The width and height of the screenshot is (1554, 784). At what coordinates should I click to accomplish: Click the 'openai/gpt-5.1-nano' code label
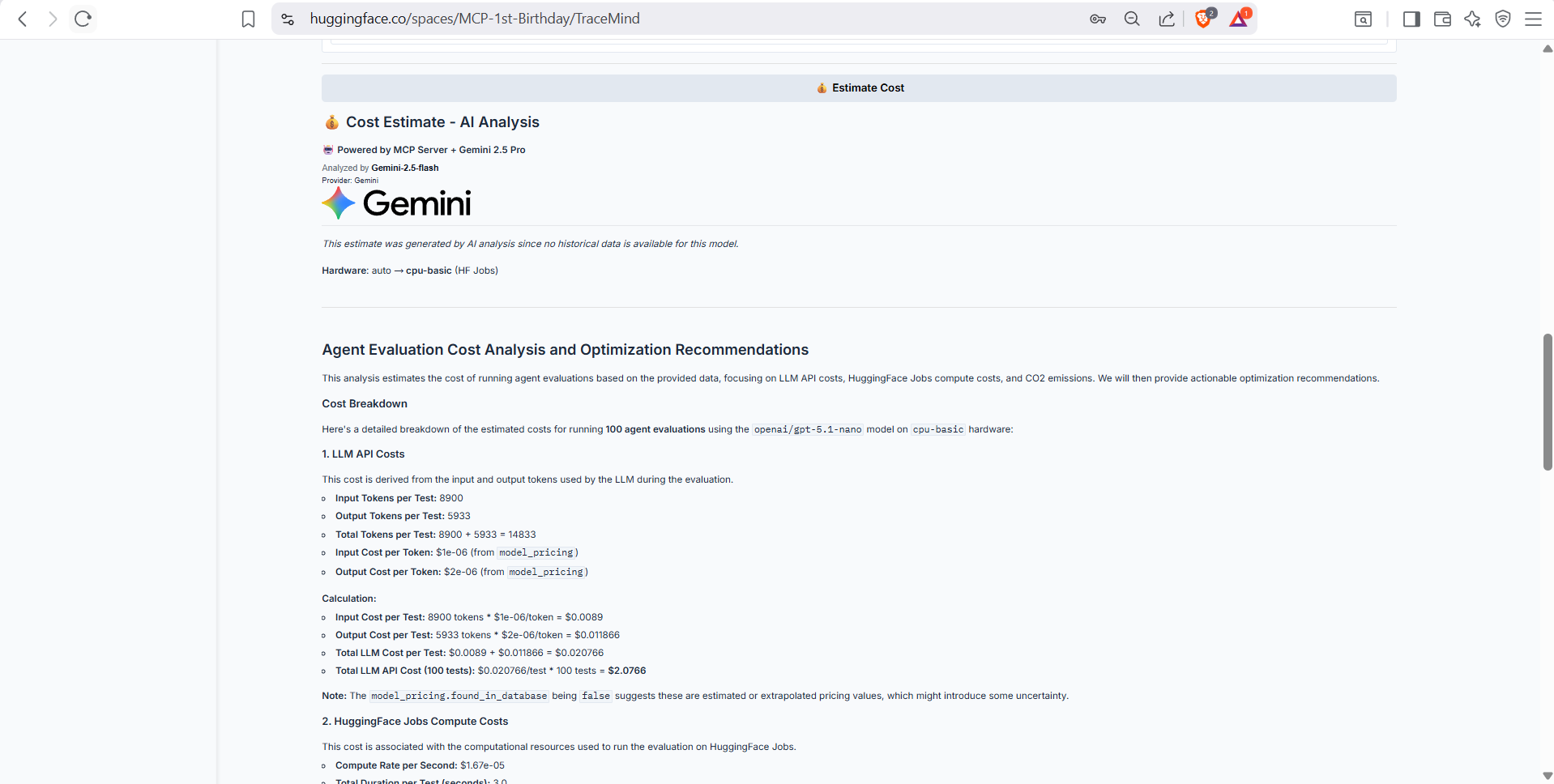(808, 429)
